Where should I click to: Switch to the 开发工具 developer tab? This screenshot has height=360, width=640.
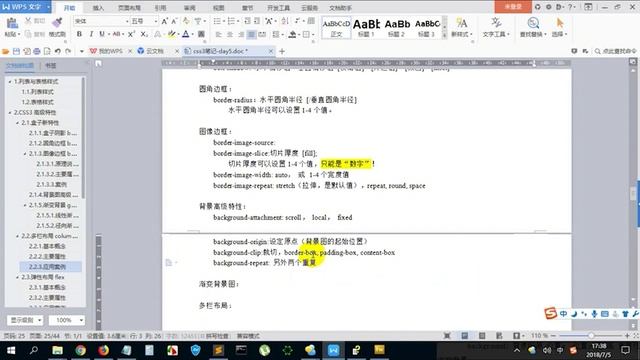pos(278,8)
